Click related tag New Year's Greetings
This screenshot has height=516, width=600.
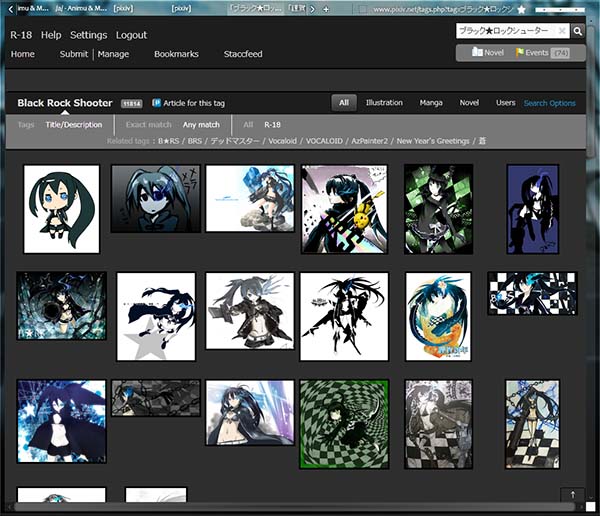click(x=433, y=141)
